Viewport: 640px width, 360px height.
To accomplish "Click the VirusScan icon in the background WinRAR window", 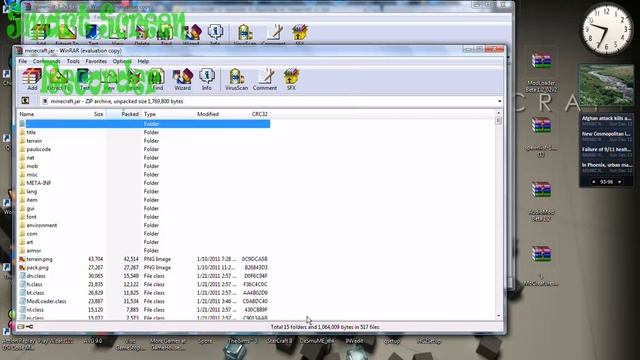I will tap(245, 34).
